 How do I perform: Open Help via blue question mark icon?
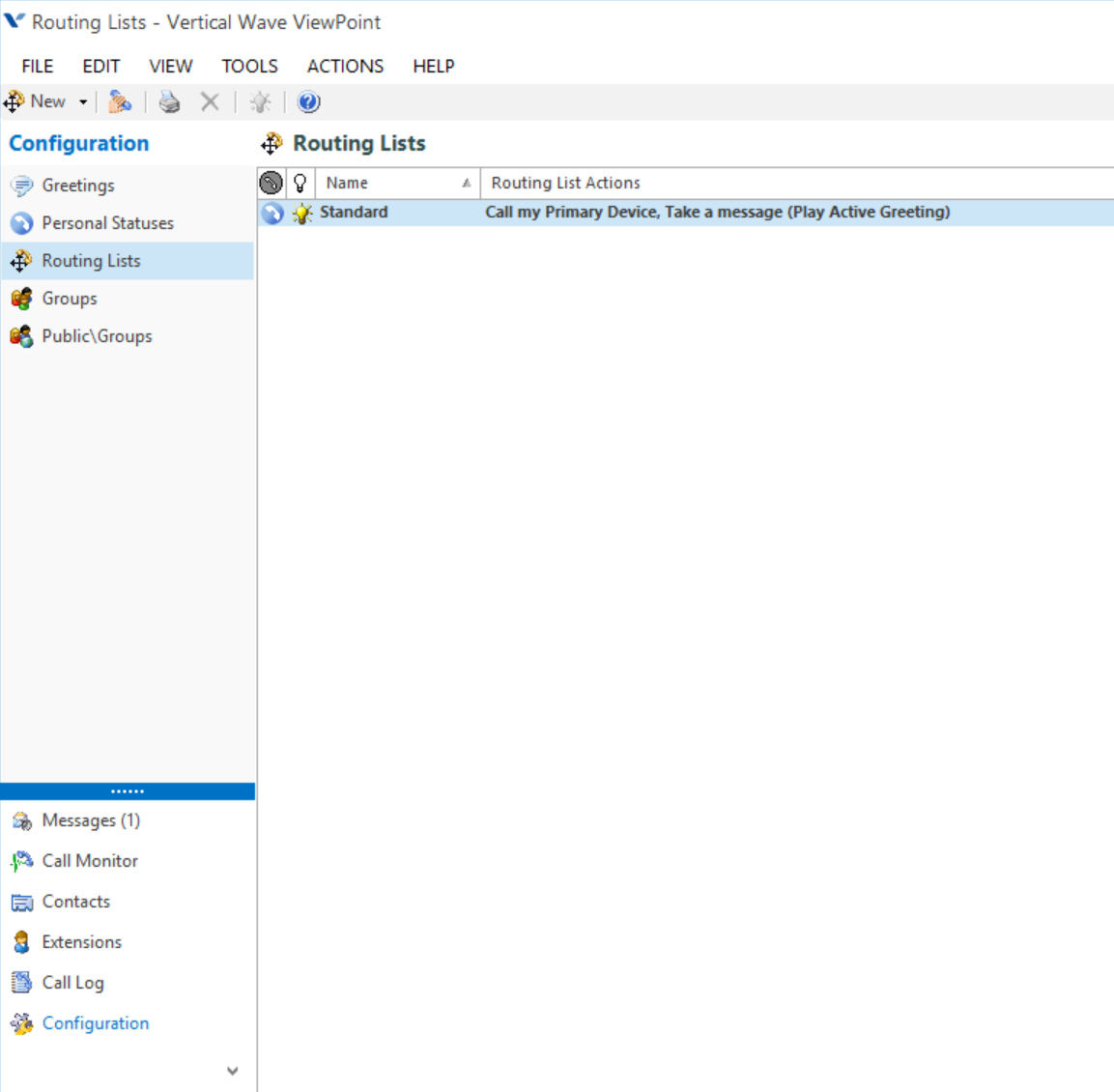tap(308, 101)
